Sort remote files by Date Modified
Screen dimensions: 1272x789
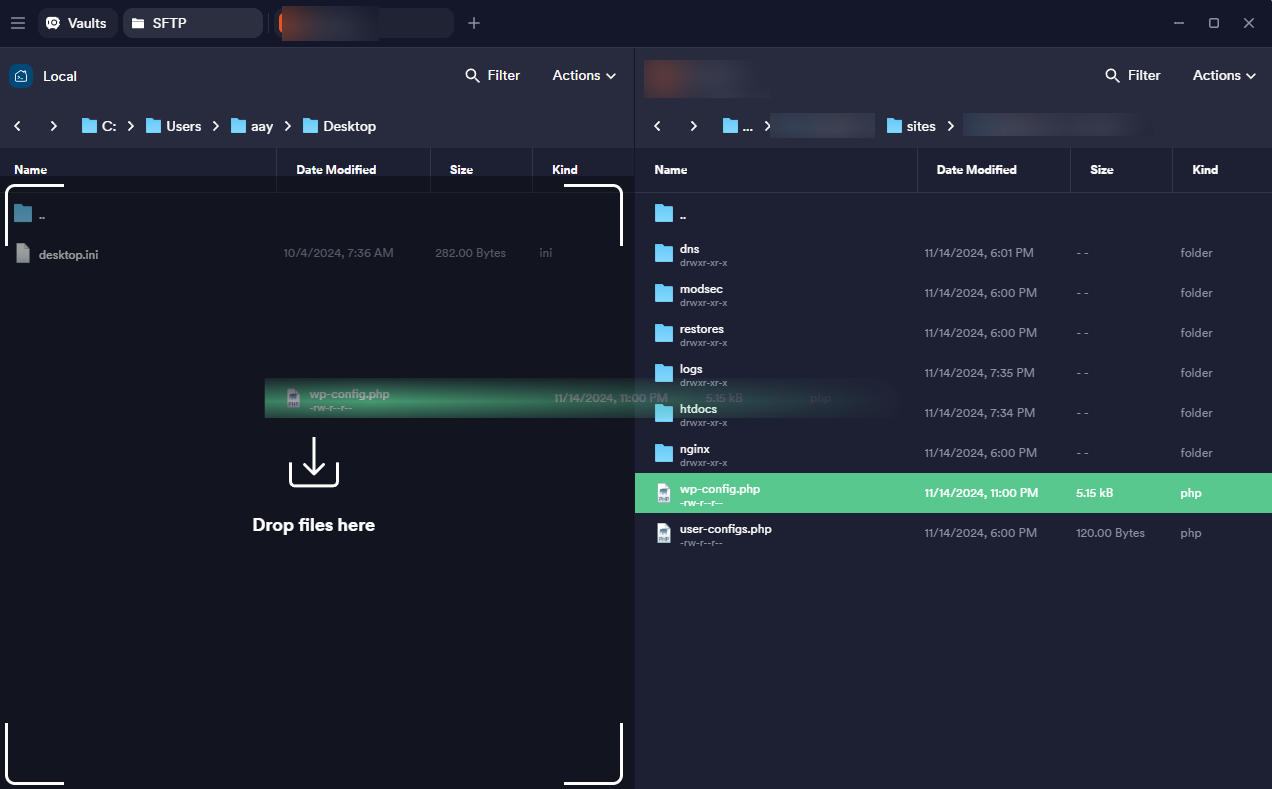click(976, 170)
